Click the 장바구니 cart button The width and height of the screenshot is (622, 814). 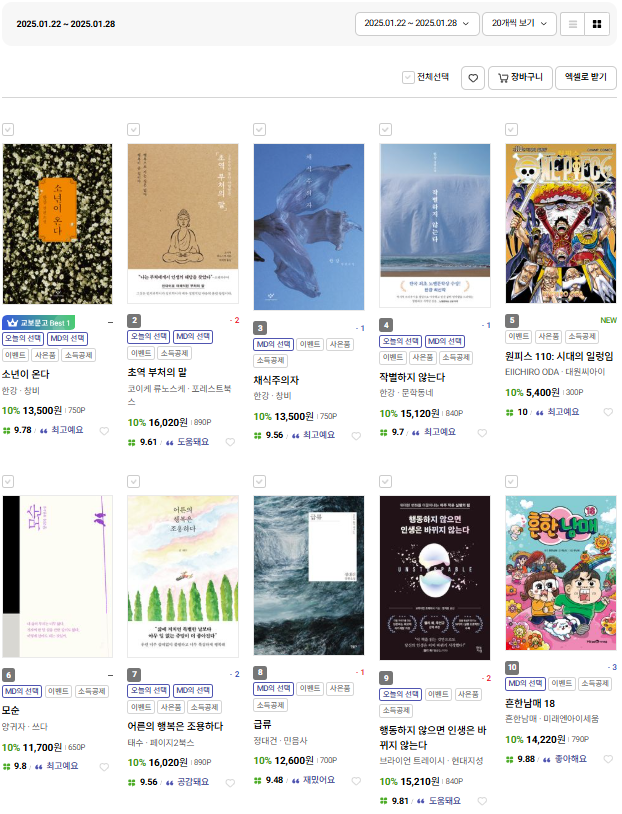[520, 78]
